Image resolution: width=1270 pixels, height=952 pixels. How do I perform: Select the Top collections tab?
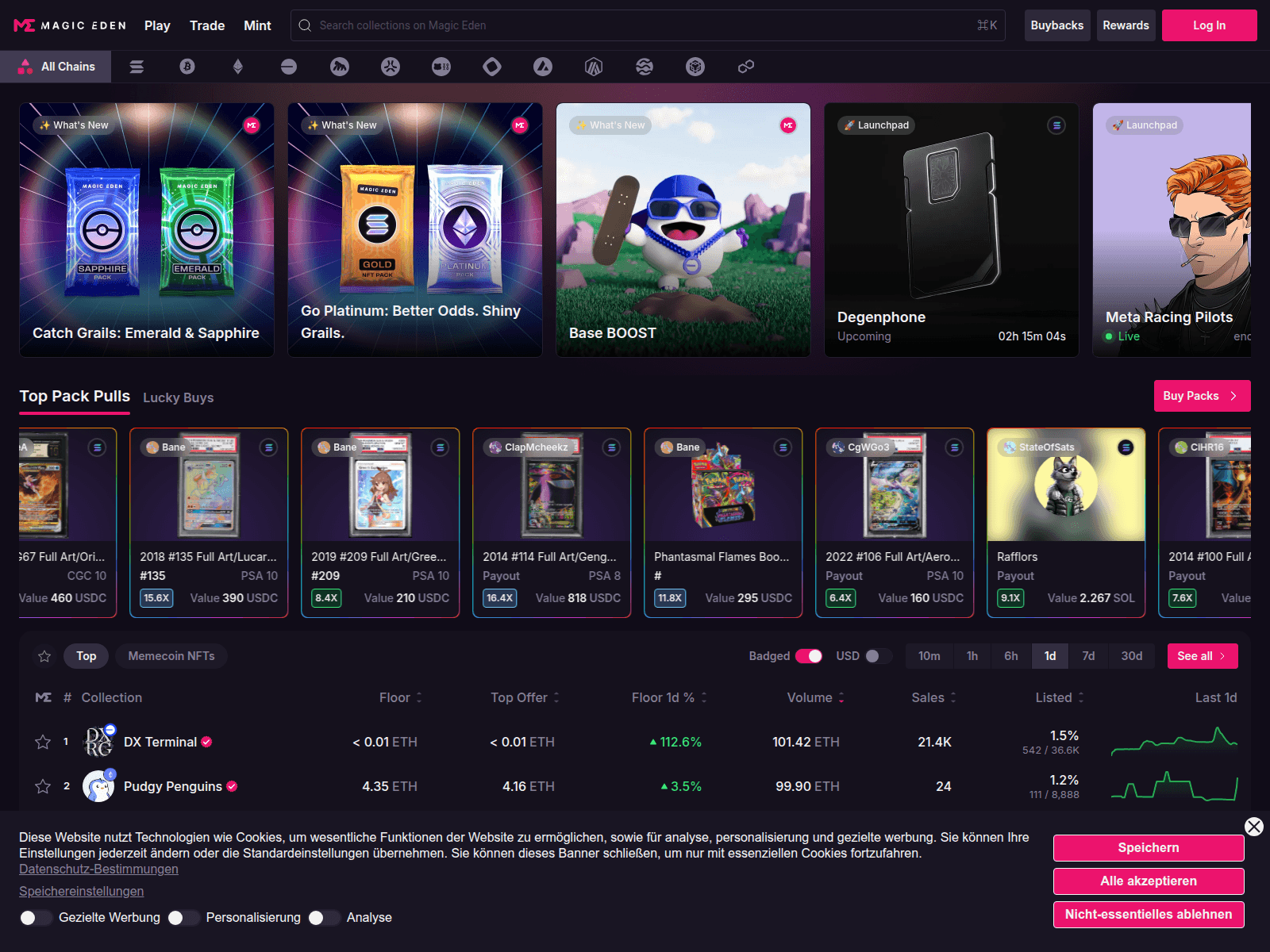pos(86,656)
